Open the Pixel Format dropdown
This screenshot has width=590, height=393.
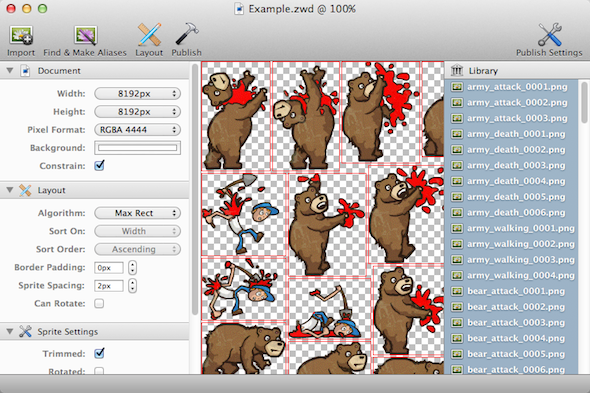coord(138,129)
